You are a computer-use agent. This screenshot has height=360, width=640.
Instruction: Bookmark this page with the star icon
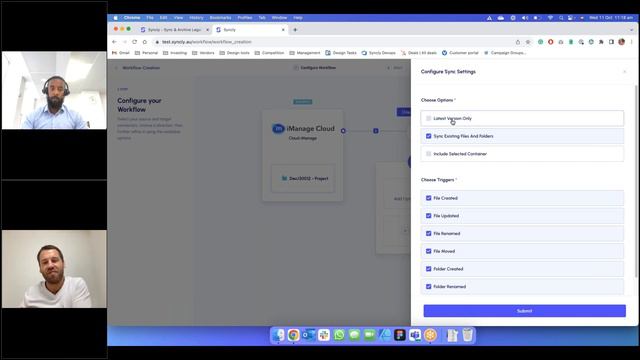pos(528,42)
